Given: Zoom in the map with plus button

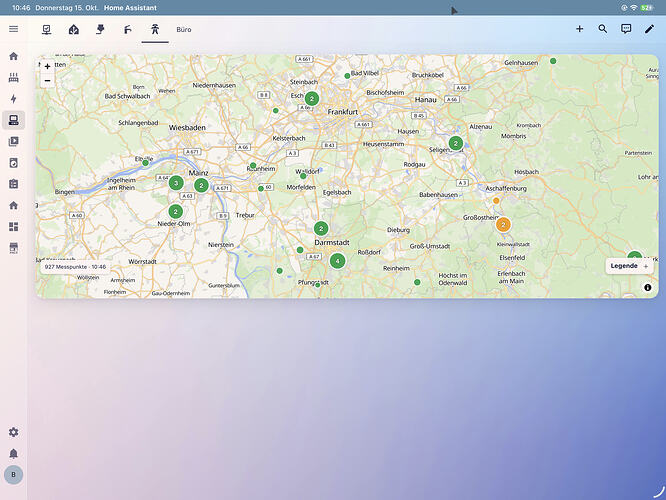Looking at the screenshot, I should 48,66.
